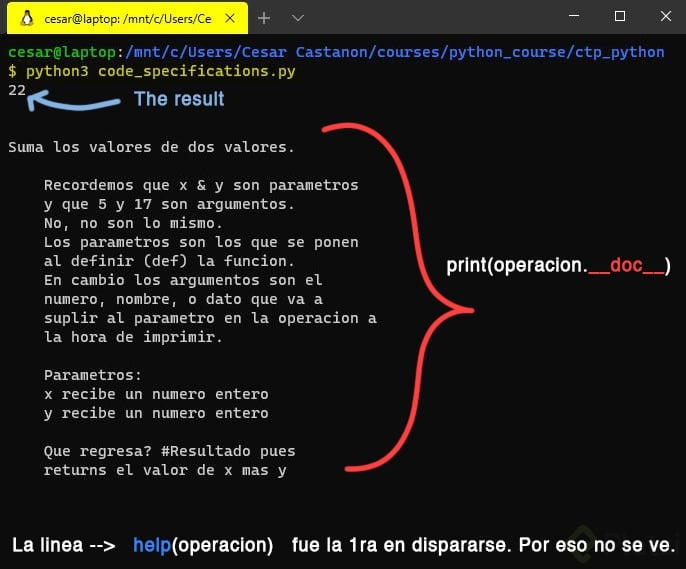Click the cesar@laptop prompt path line
This screenshot has width=686, height=569.
tap(336, 52)
